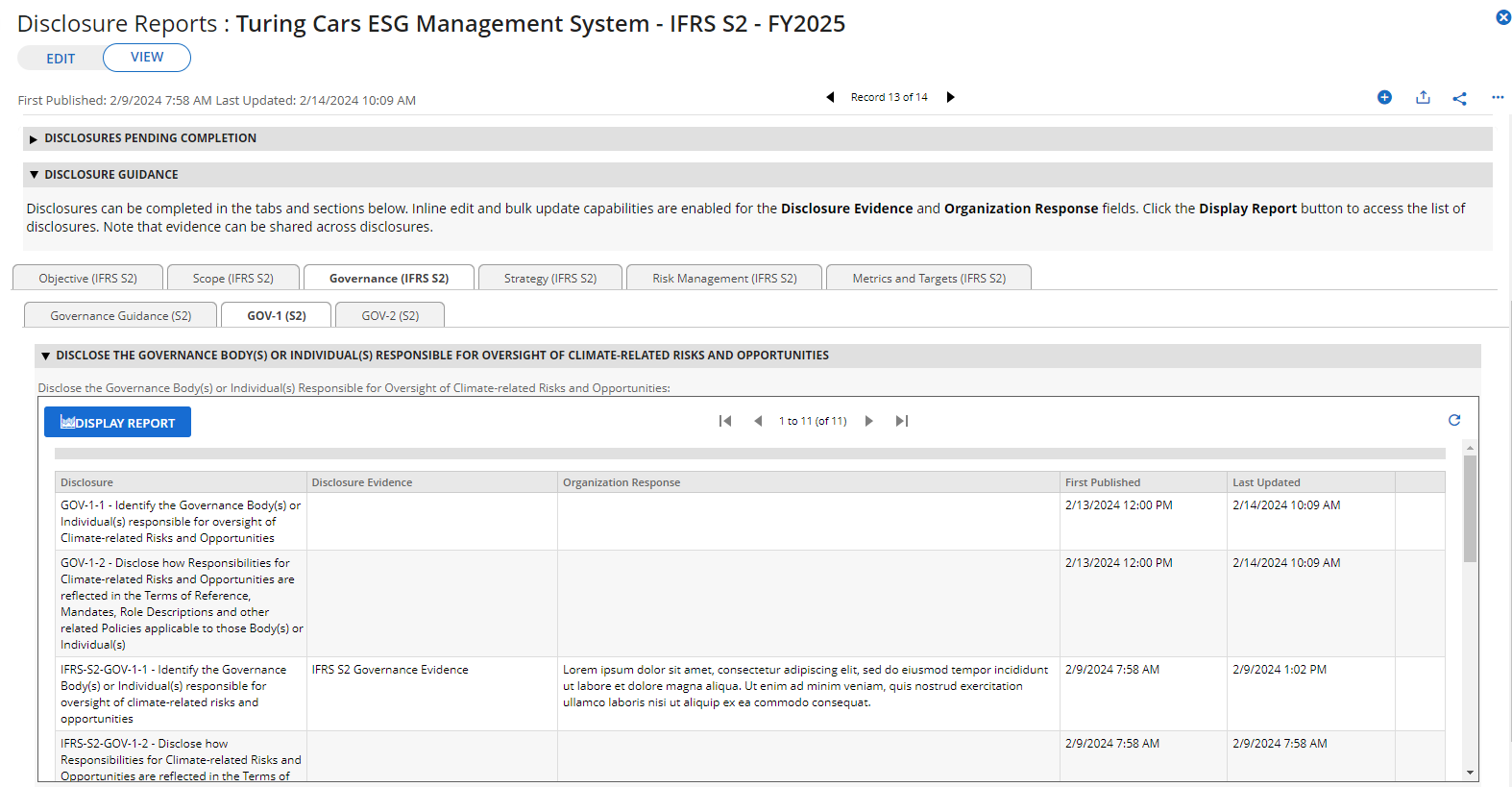Open the Scope (IFRS S2) tab
This screenshot has height=787, width=1512.
click(x=233, y=278)
